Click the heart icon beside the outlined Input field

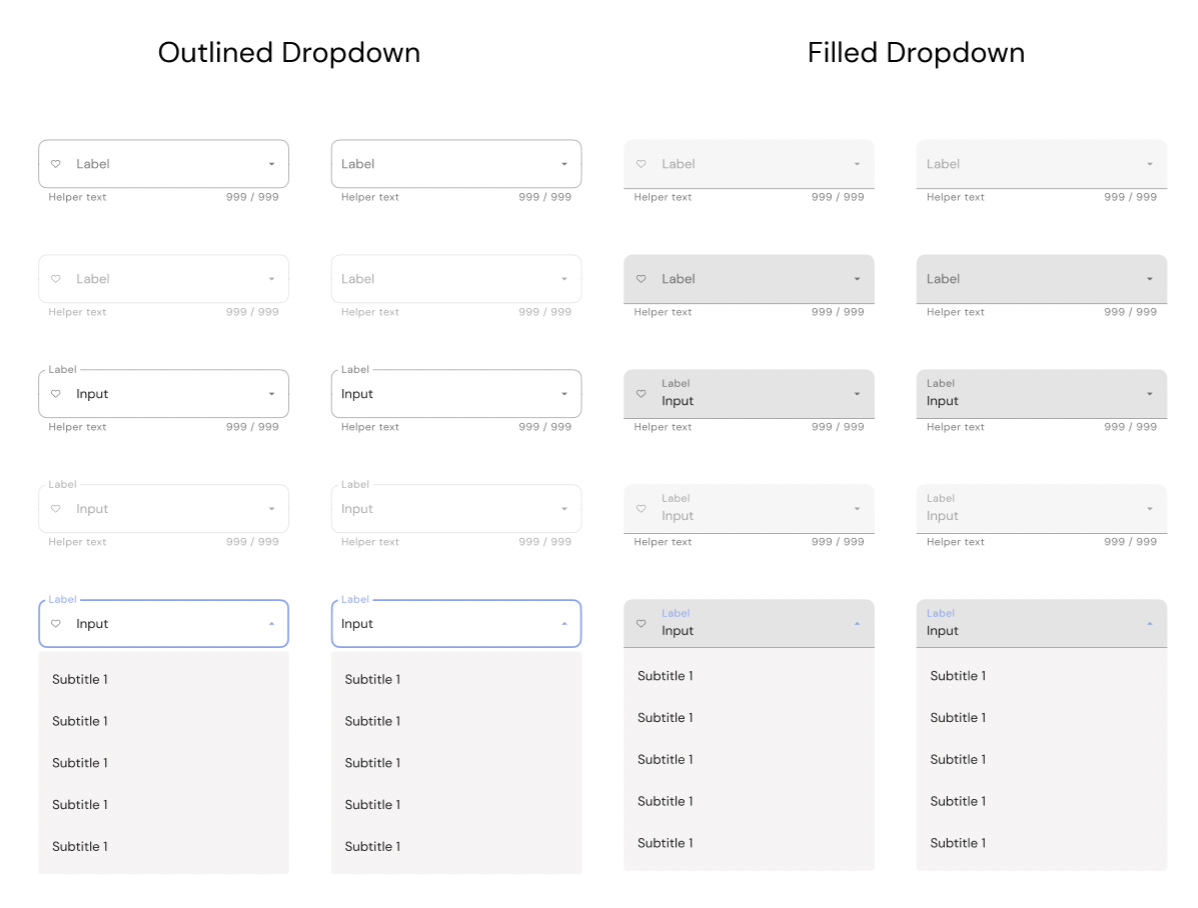tap(57, 394)
